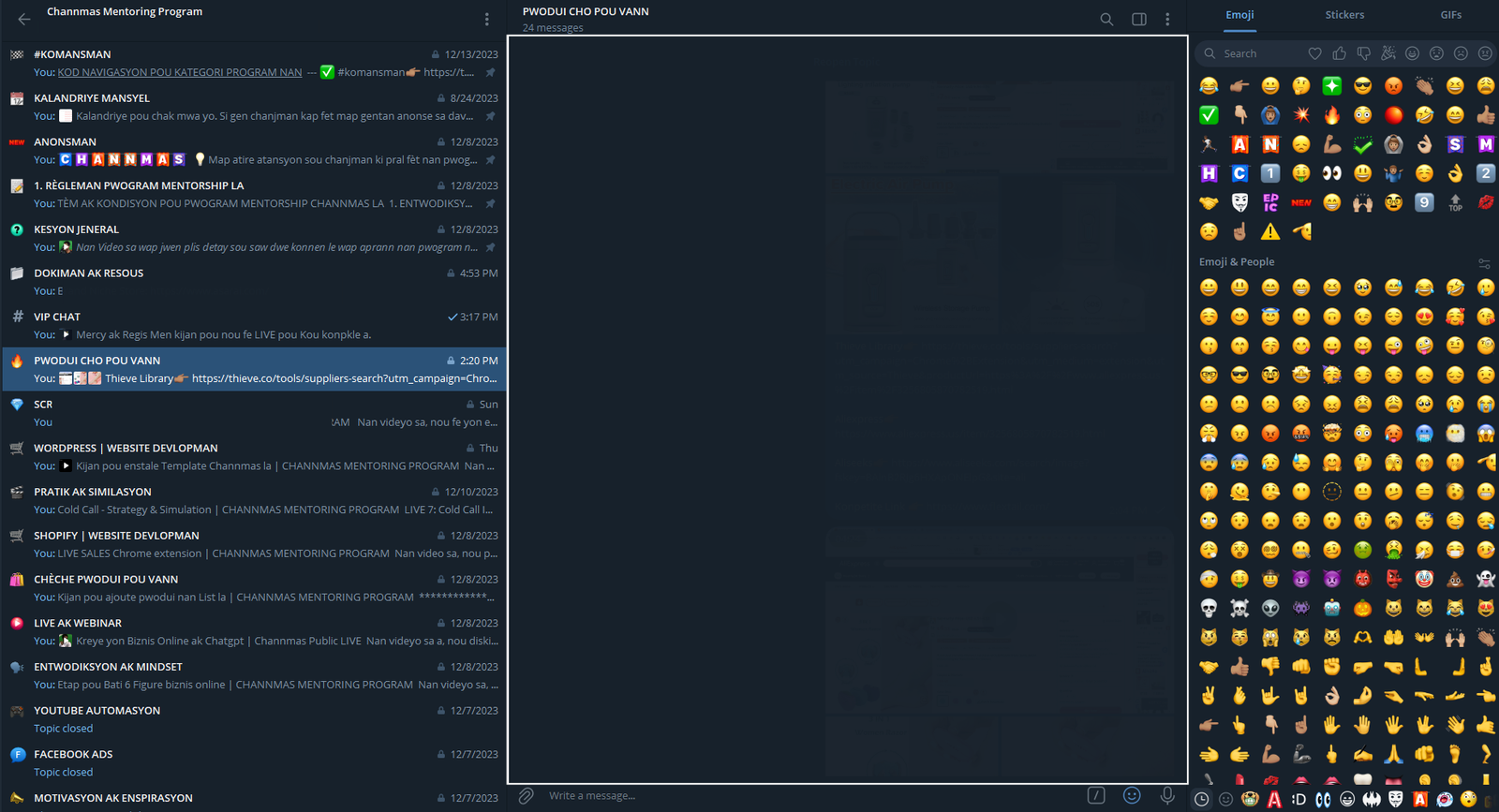Filter emoji by the thumbs-up category icon

tap(1340, 54)
